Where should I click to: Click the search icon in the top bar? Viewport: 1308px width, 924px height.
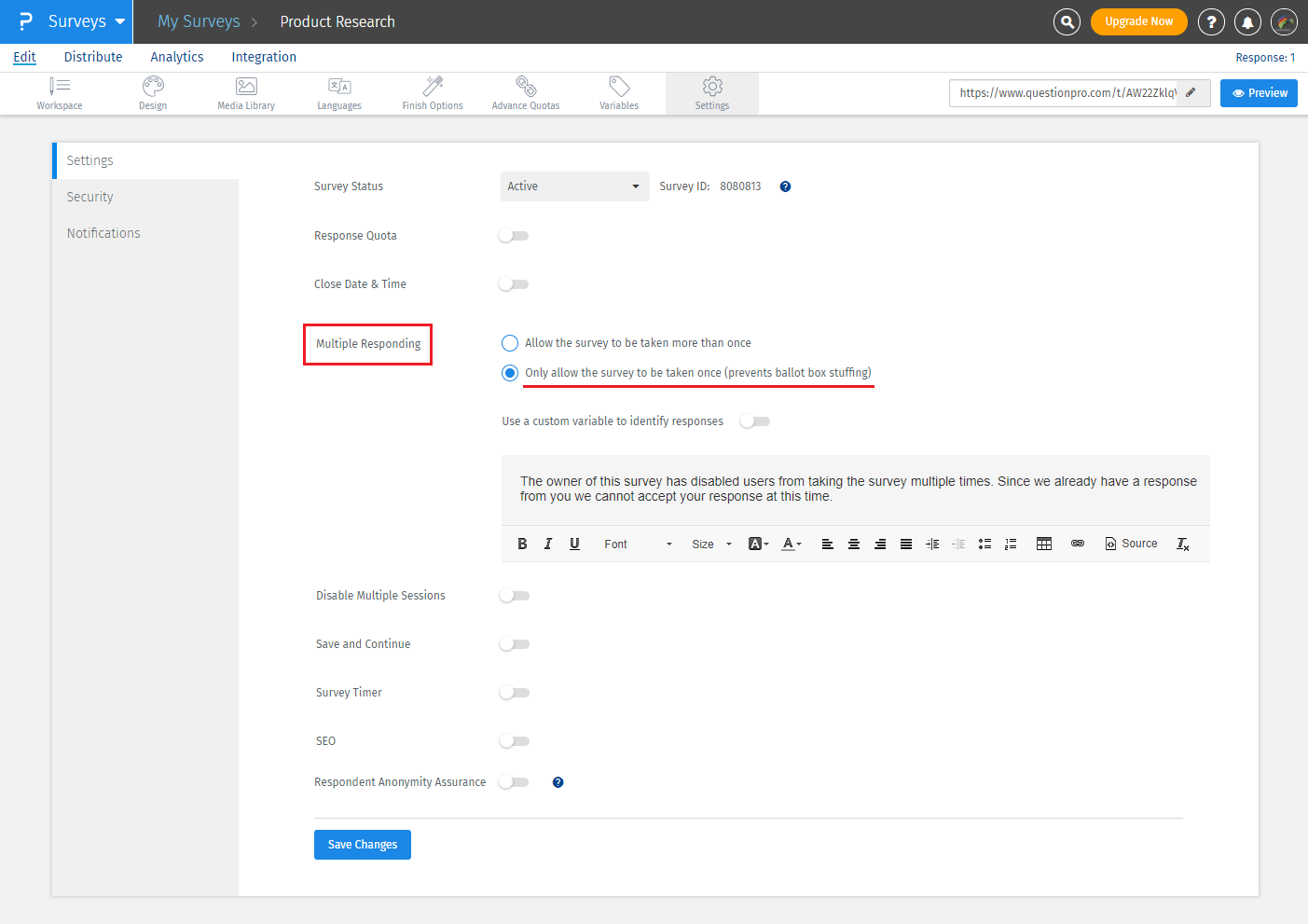click(1067, 21)
